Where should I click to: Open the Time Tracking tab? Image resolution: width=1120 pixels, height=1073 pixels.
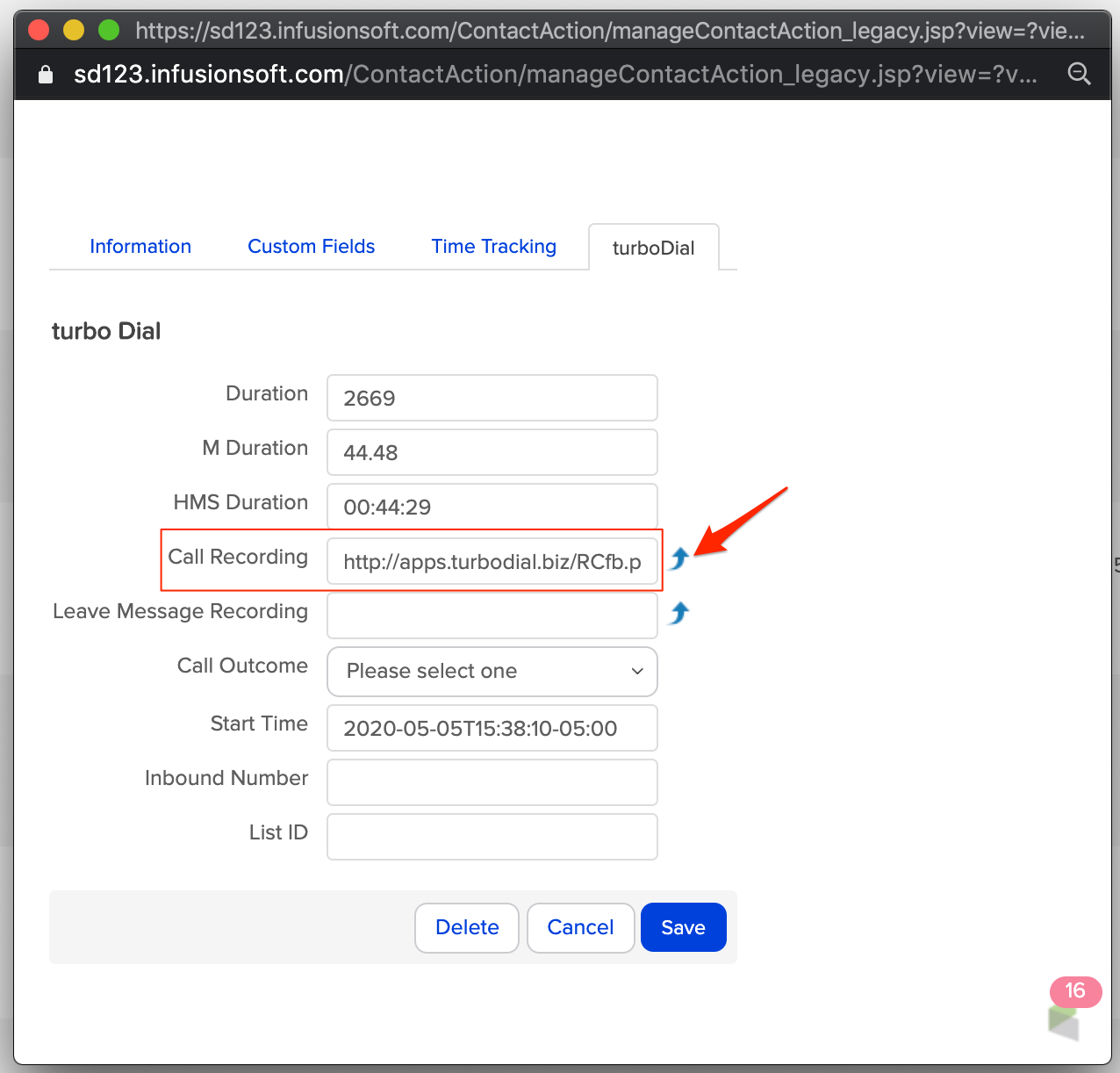click(x=494, y=247)
